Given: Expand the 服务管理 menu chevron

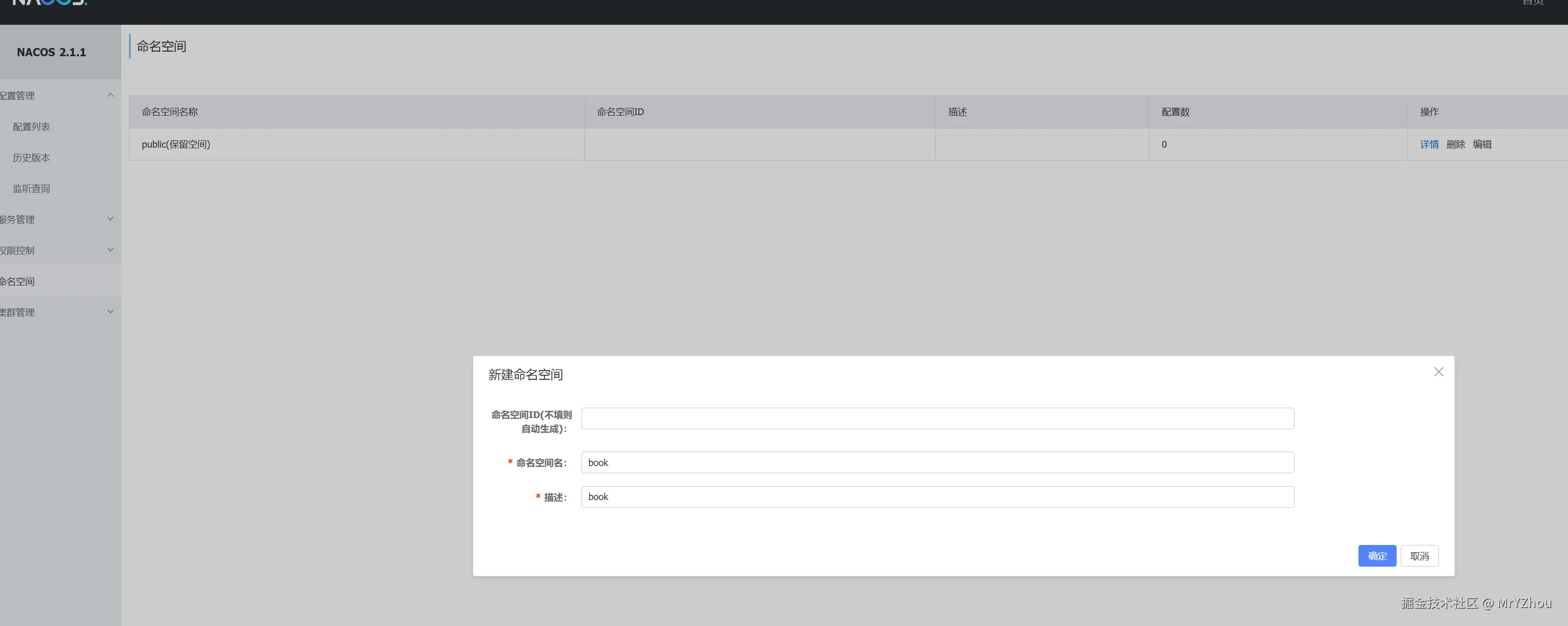Looking at the screenshot, I should coord(110,219).
